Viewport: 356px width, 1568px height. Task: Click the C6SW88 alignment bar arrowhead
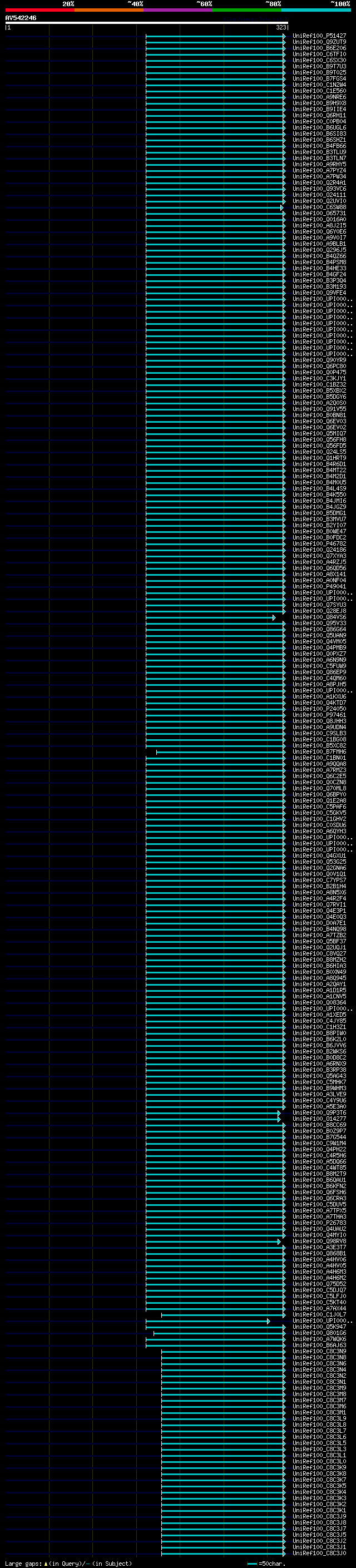tap(281, 208)
